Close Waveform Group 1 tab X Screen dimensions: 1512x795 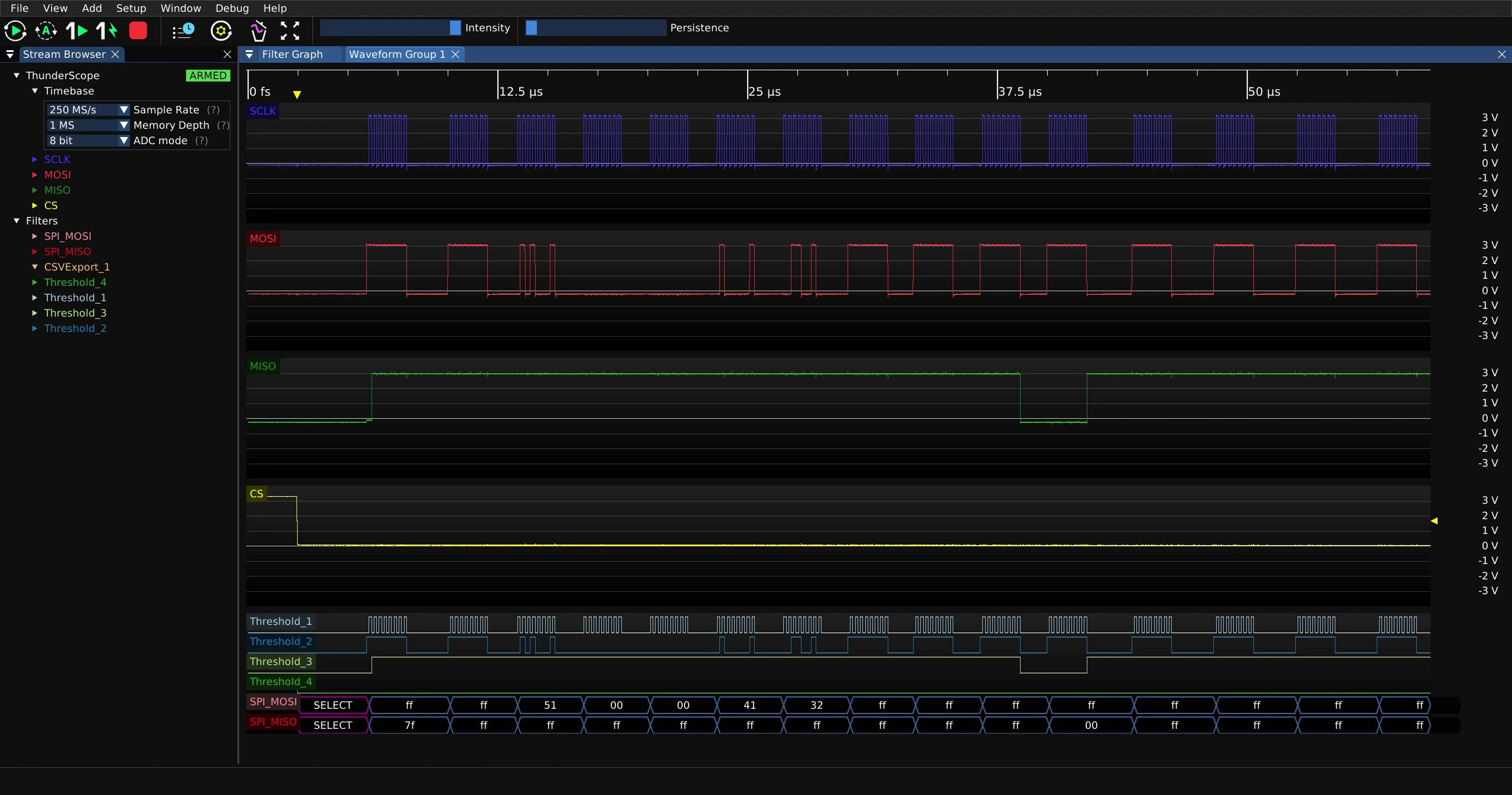(x=455, y=54)
